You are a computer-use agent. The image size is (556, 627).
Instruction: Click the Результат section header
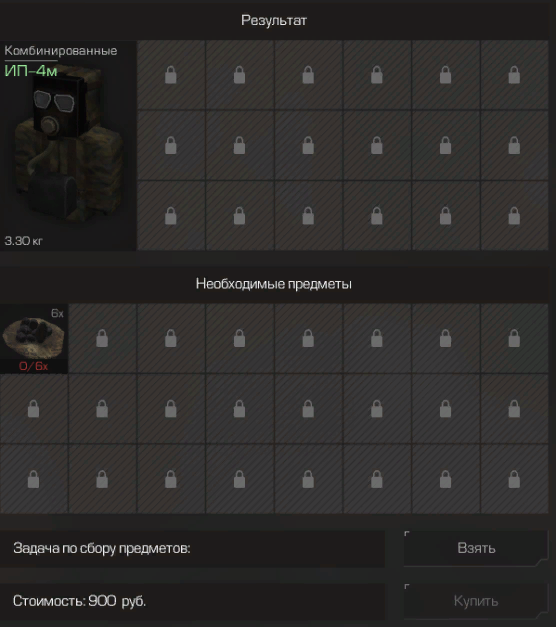pyautogui.click(x=274, y=20)
